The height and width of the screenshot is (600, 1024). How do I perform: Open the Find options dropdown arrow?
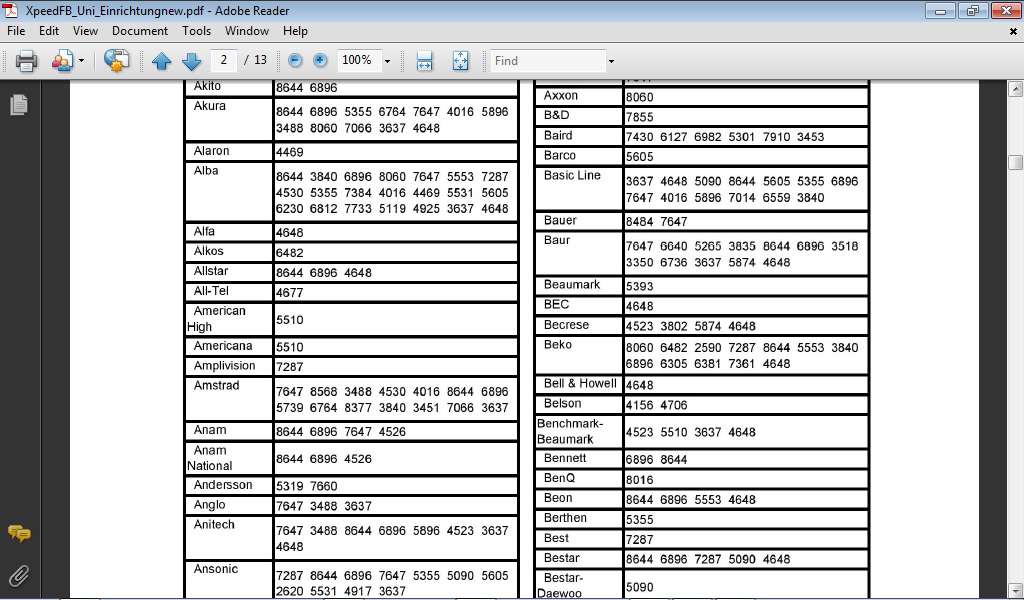[611, 61]
